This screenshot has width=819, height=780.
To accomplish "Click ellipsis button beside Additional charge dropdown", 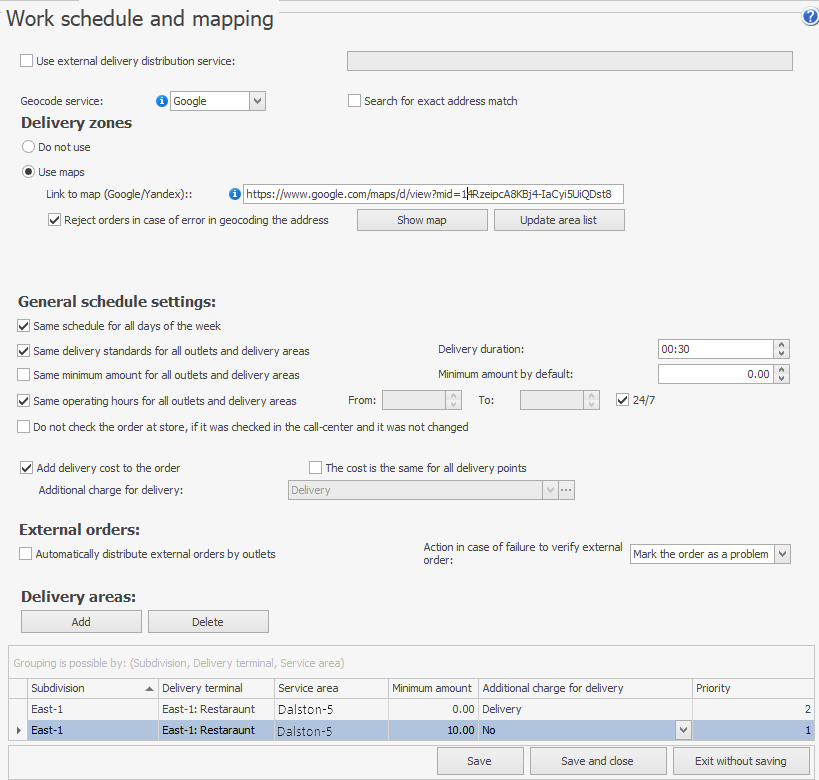I will 567,490.
